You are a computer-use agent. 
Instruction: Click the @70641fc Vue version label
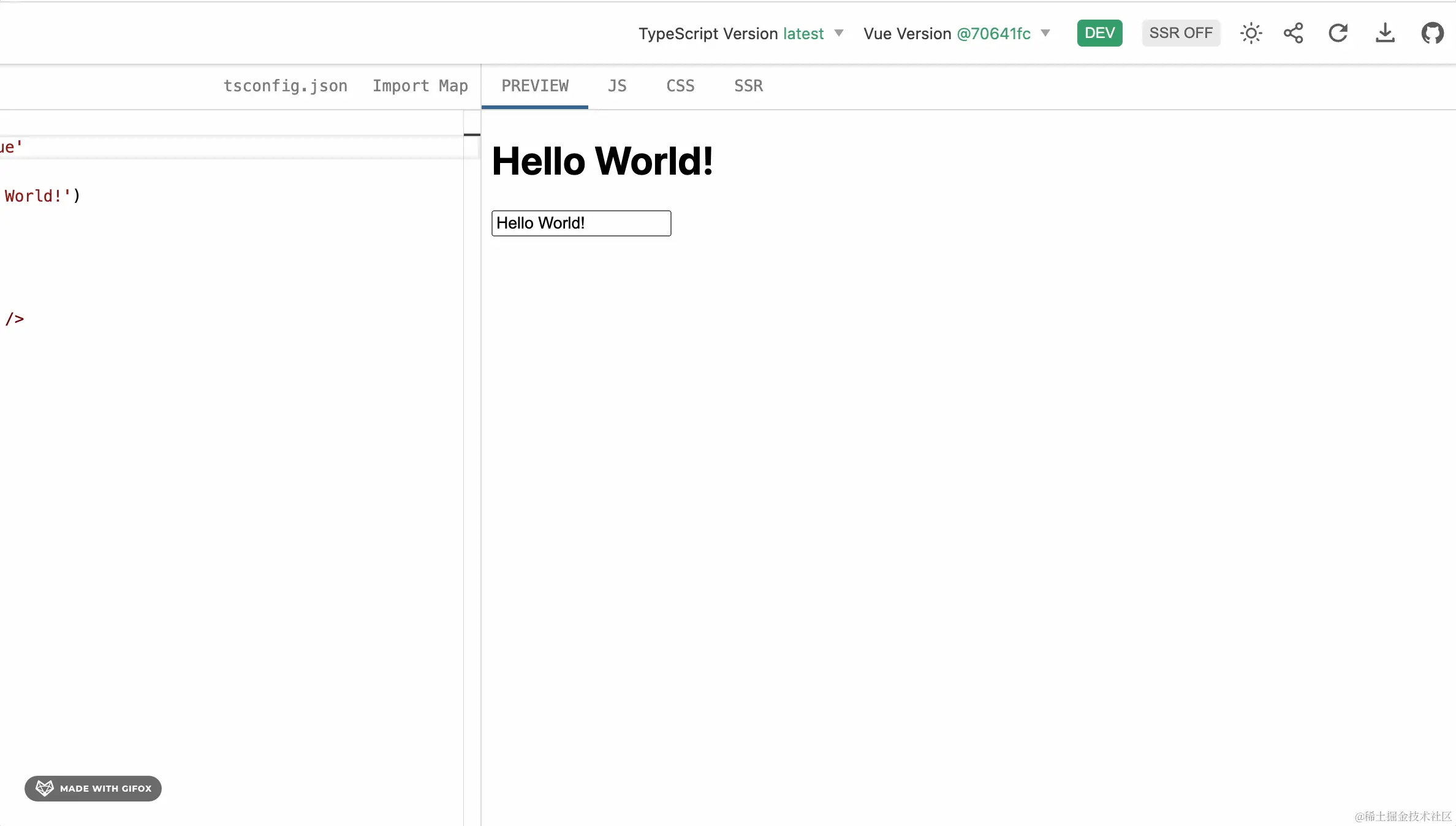[993, 34]
